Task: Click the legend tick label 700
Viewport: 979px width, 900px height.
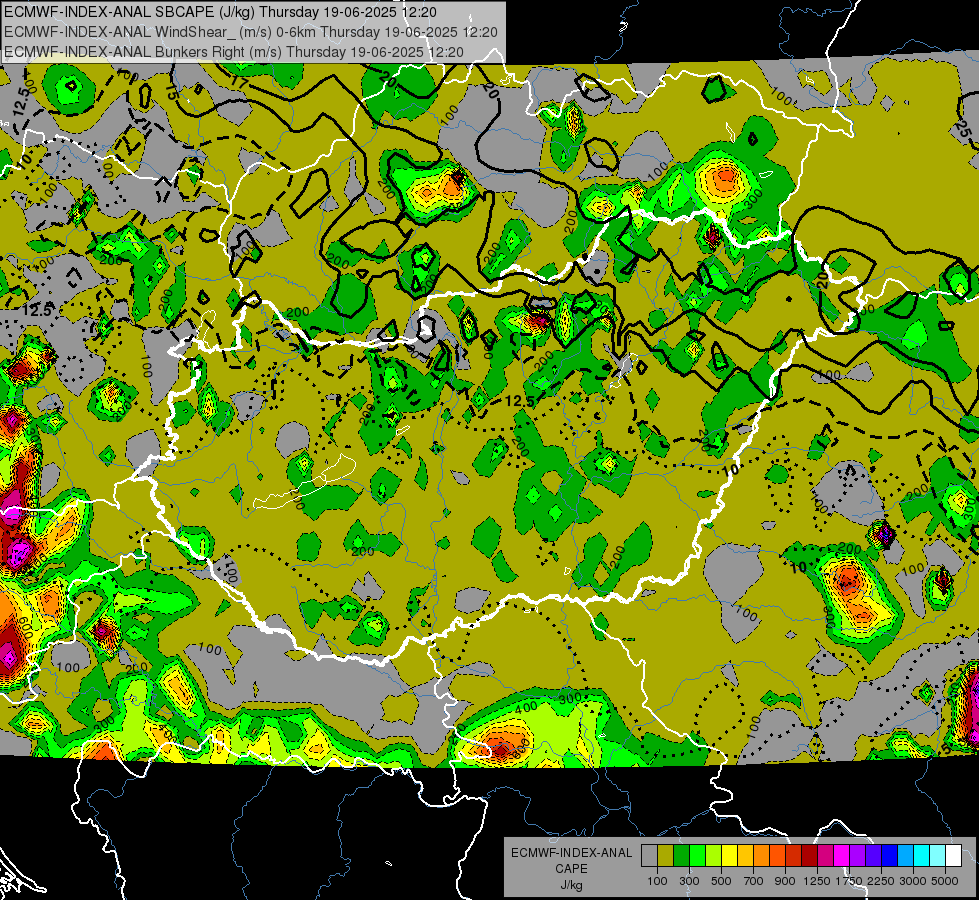Action: (x=754, y=881)
